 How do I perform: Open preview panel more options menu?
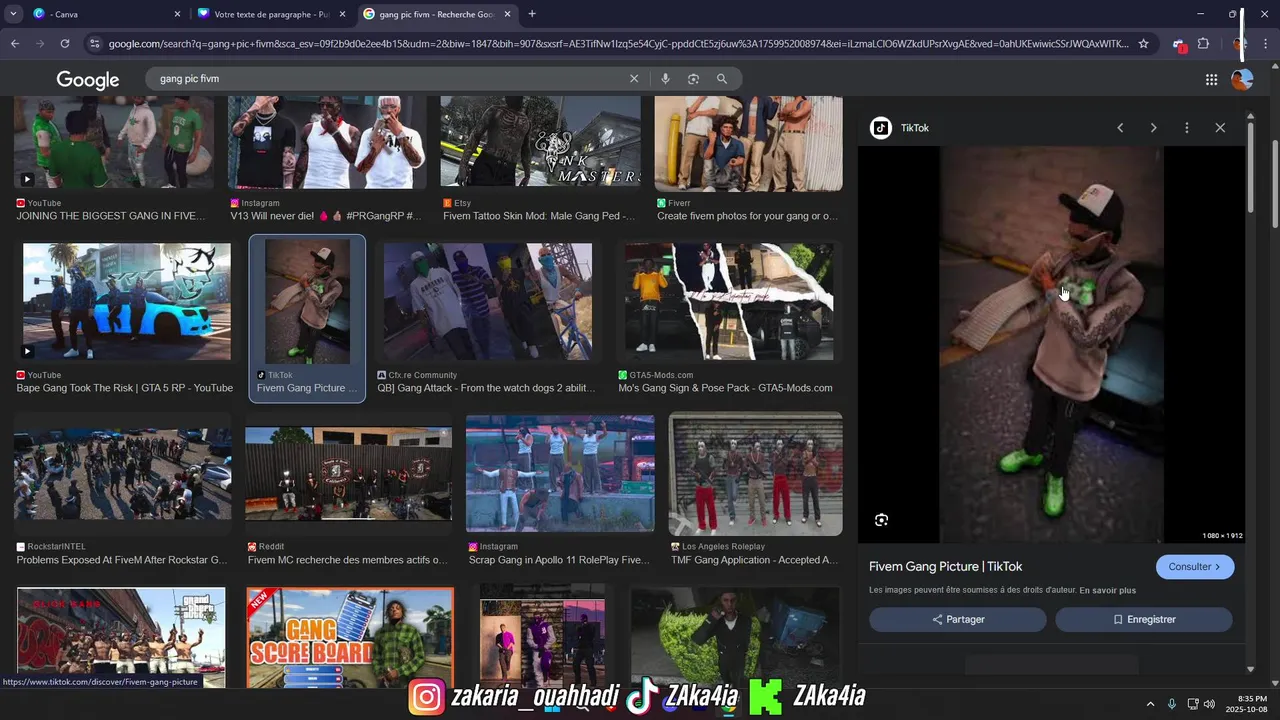1187,128
